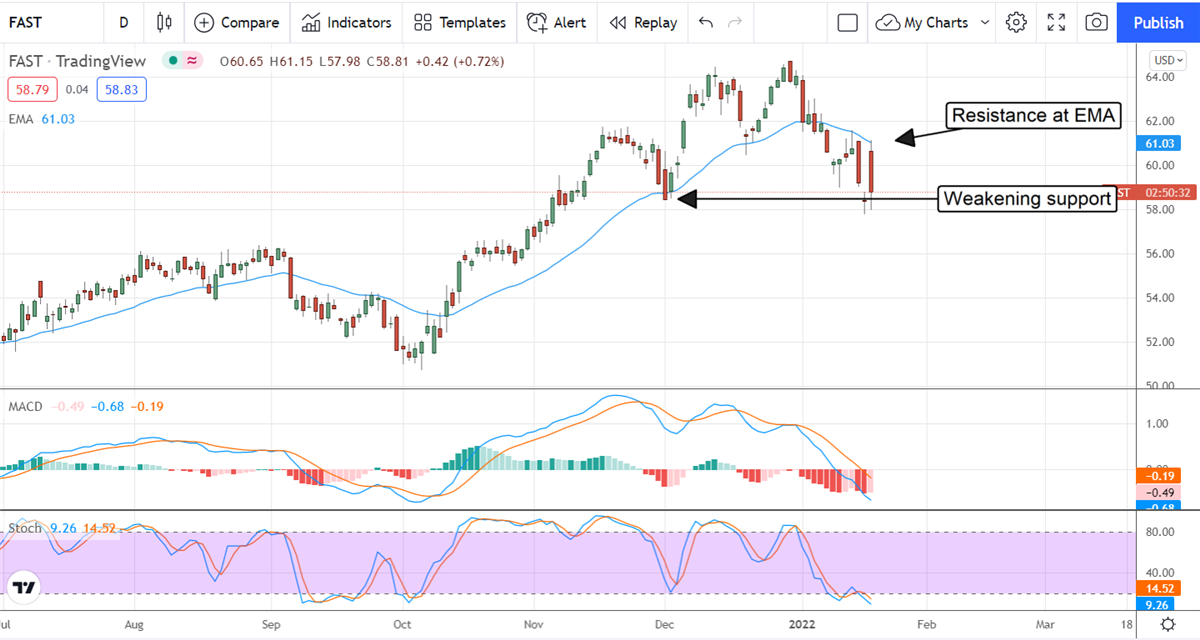Open the Templates menu
Image resolution: width=1200 pixels, height=640 pixels.
click(460, 22)
